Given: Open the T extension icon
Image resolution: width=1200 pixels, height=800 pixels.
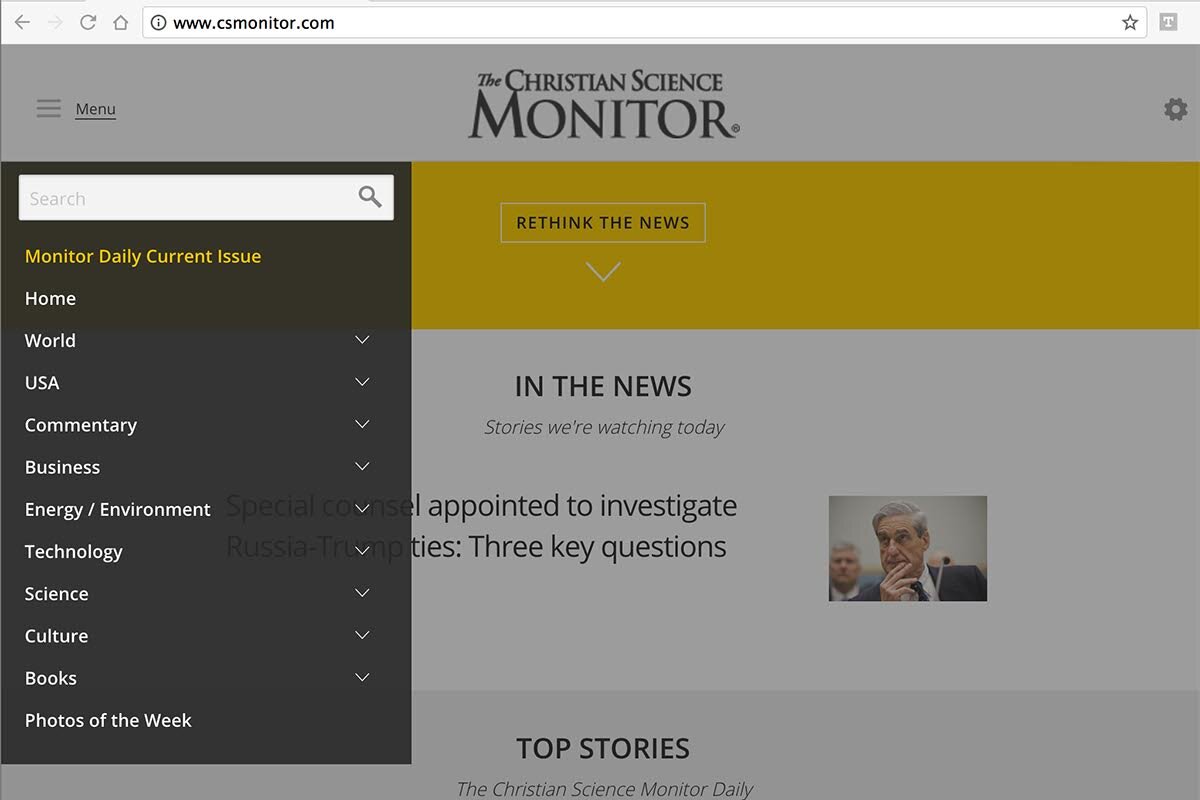Looking at the screenshot, I should 1168,22.
